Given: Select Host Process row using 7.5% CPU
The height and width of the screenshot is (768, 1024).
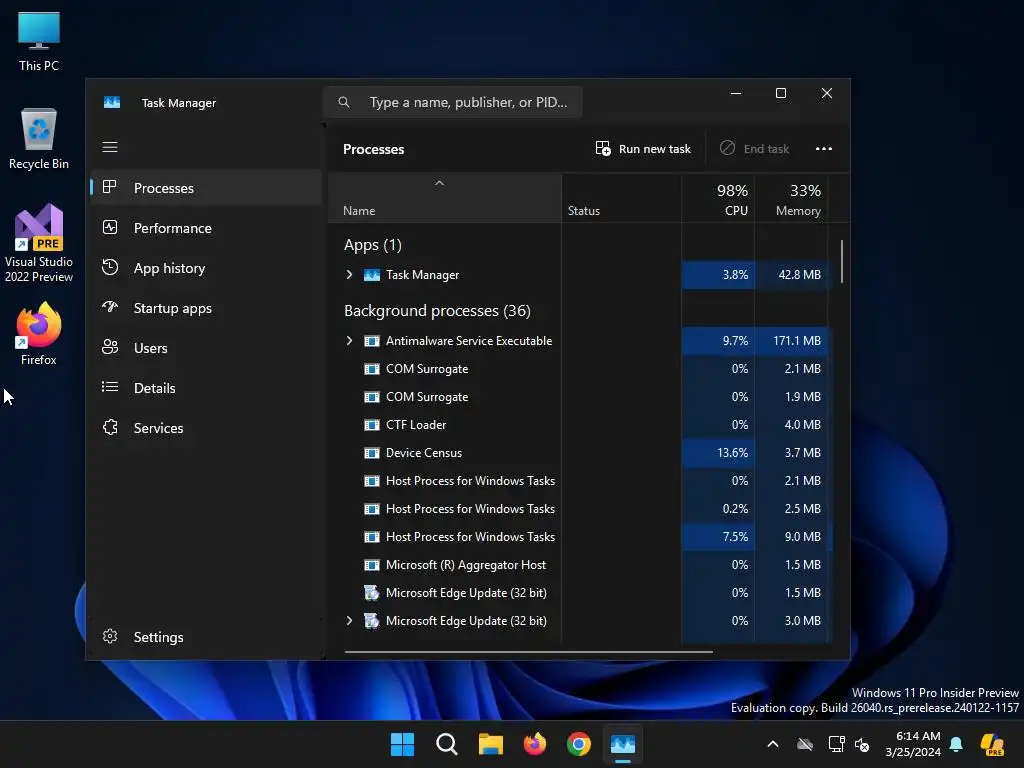Looking at the screenshot, I should click(x=579, y=537).
